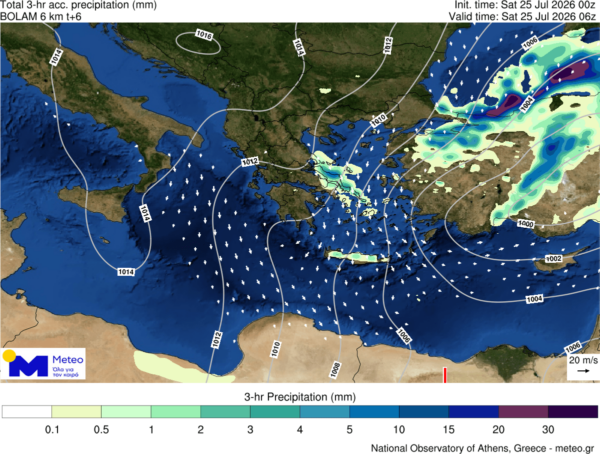Select the pale yellow 0.1-0.5 legend swatch

tap(77, 412)
